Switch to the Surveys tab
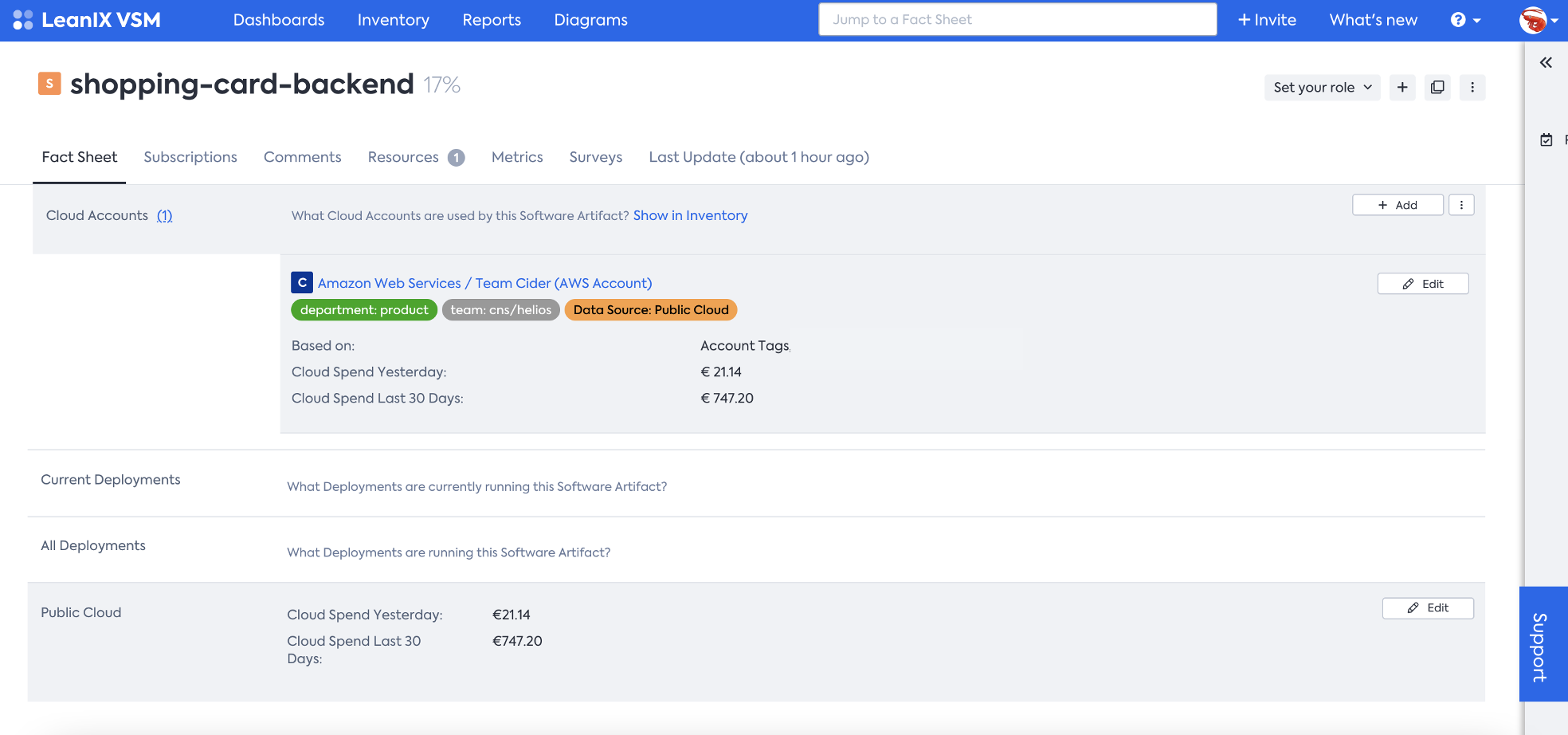This screenshot has width=1568, height=735. 596,157
